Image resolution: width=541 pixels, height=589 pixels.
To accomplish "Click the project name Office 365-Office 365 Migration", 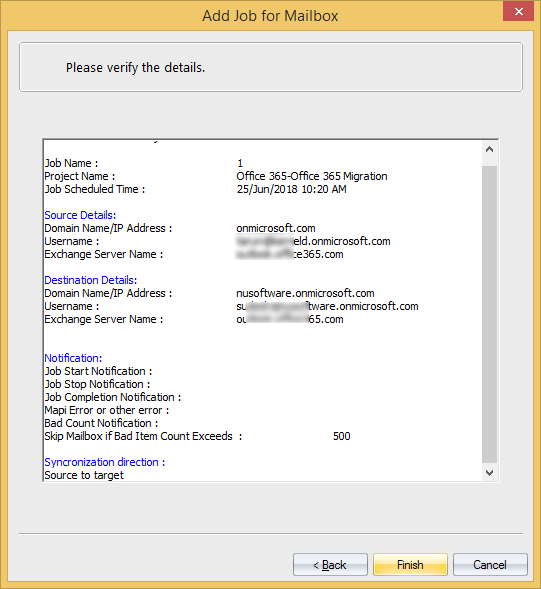I will point(312,176).
